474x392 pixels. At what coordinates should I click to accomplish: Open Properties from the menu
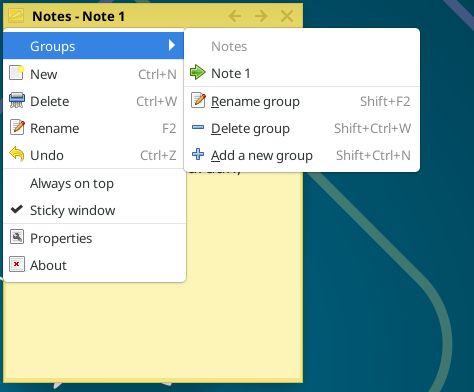pyautogui.click(x=95, y=238)
